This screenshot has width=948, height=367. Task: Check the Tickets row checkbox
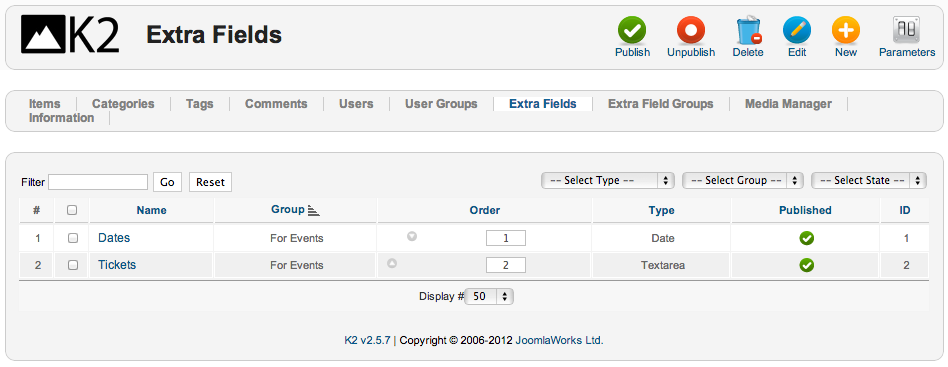coord(73,265)
